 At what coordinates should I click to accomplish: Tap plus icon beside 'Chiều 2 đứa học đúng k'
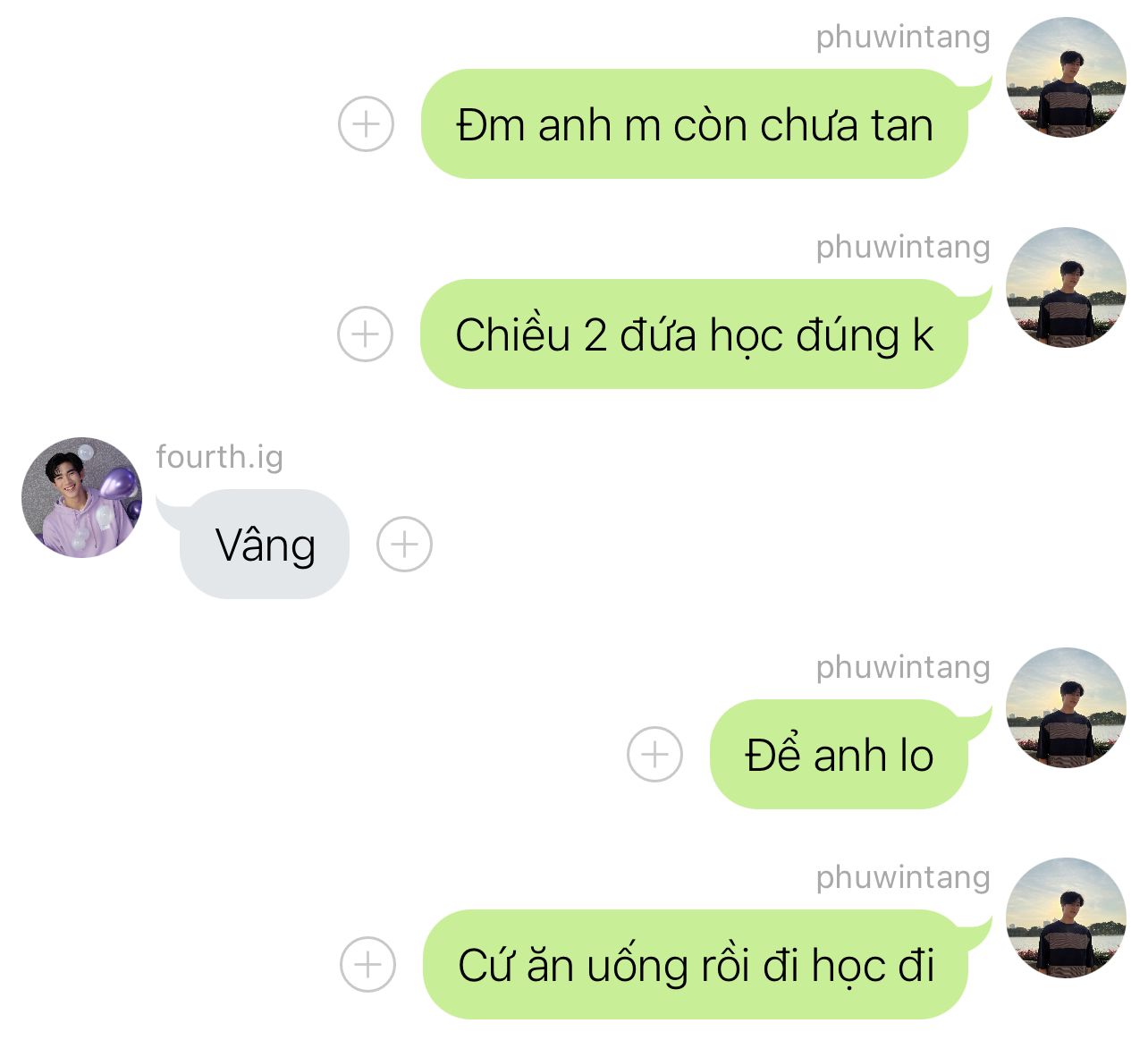point(365,334)
